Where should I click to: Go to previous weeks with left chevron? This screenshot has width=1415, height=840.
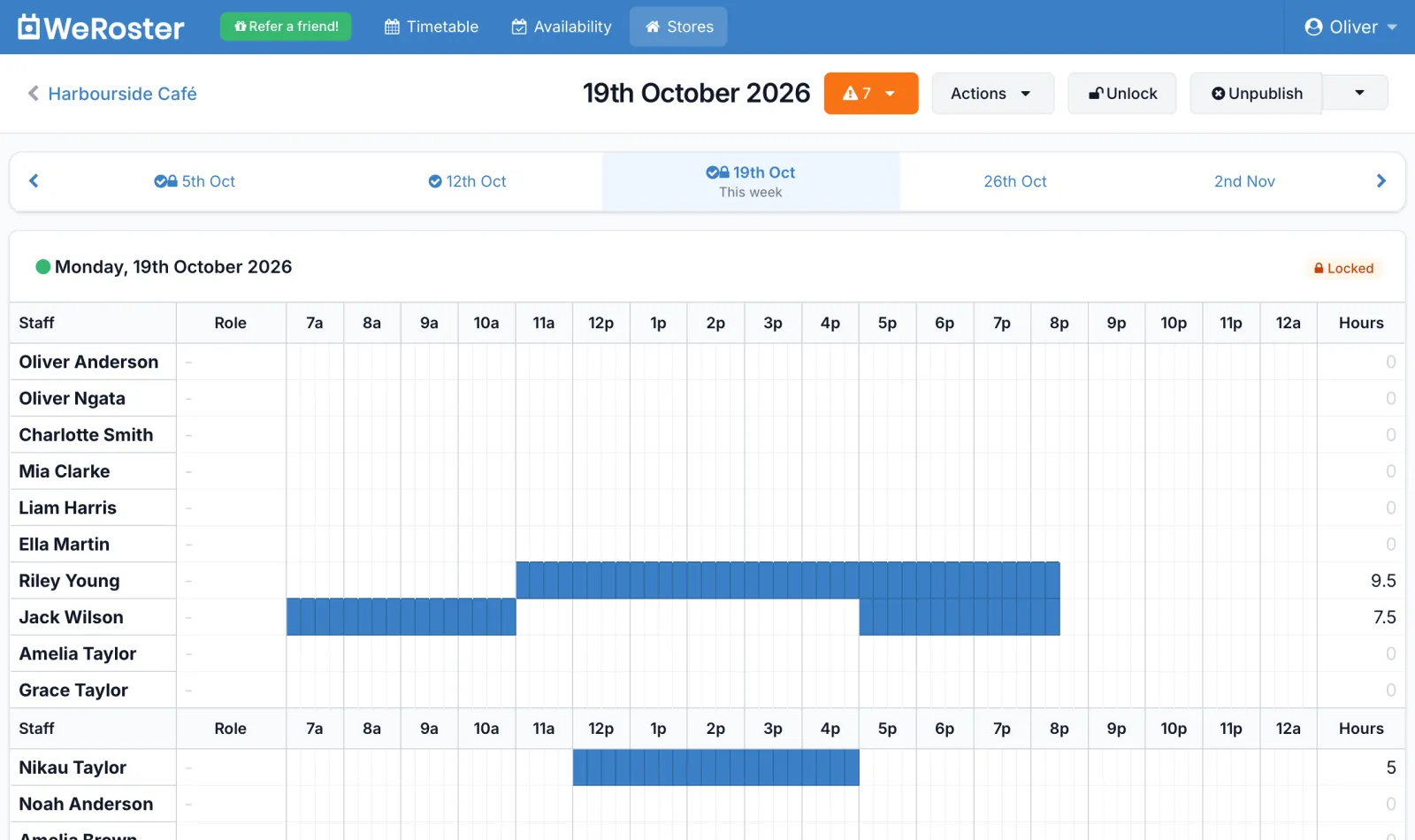(x=34, y=181)
